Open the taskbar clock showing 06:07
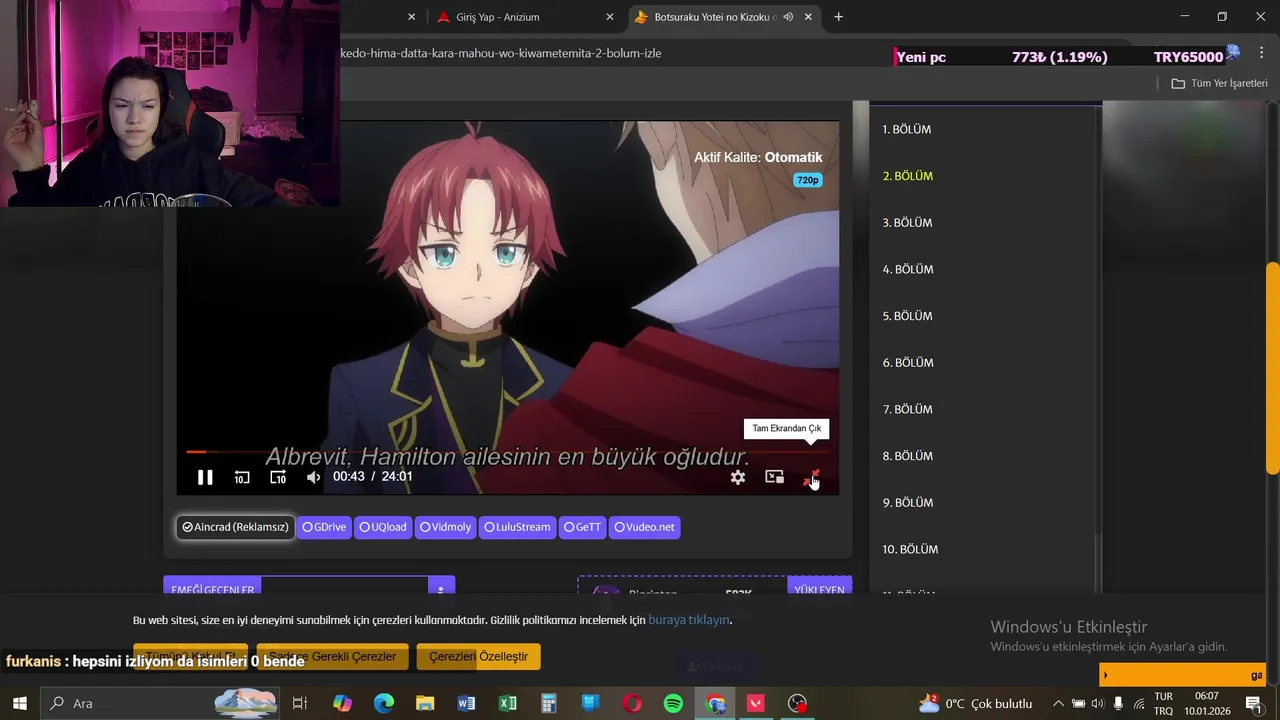Screen dimensions: 1280x720 [1206, 703]
